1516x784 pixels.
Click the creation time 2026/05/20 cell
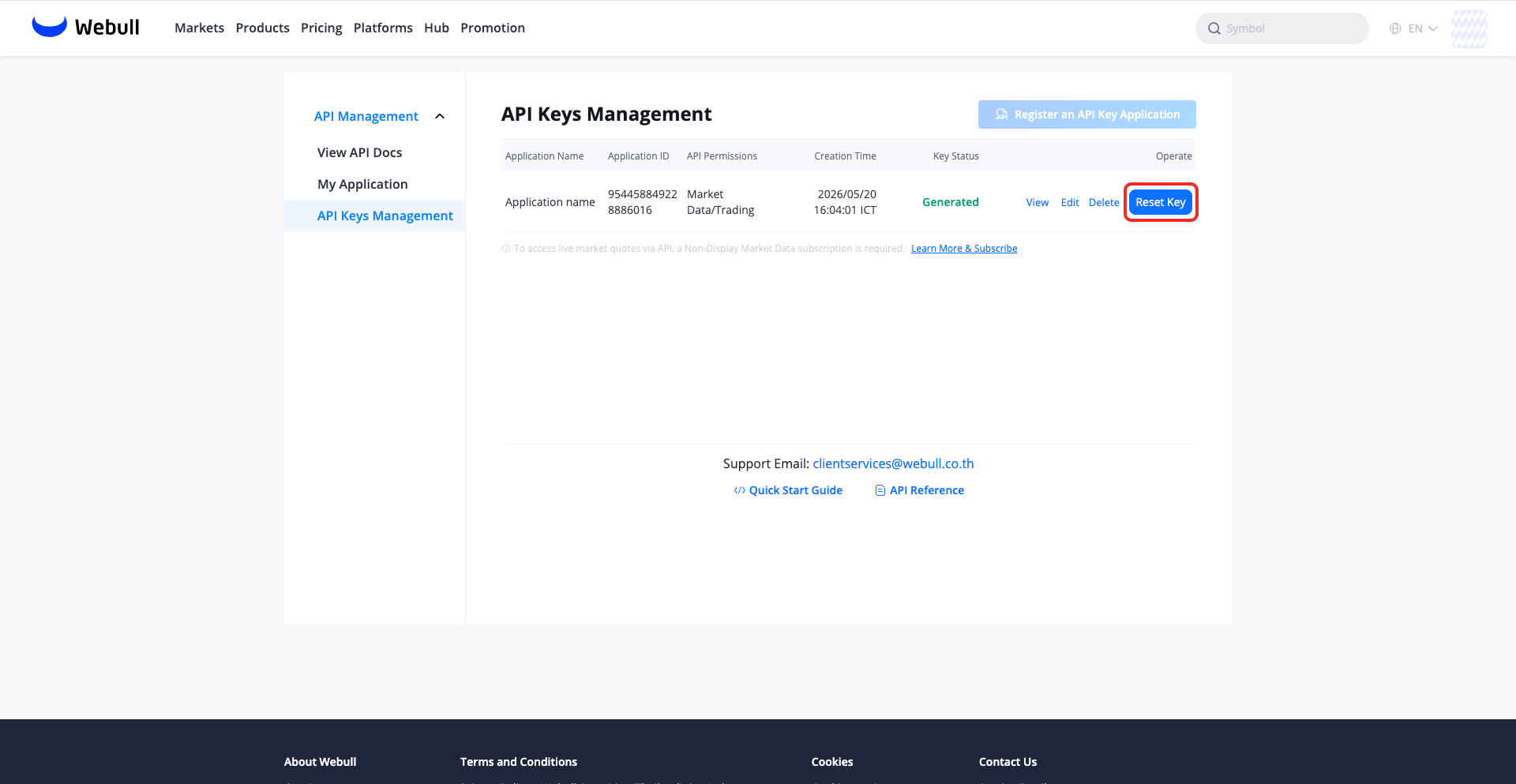tap(845, 202)
